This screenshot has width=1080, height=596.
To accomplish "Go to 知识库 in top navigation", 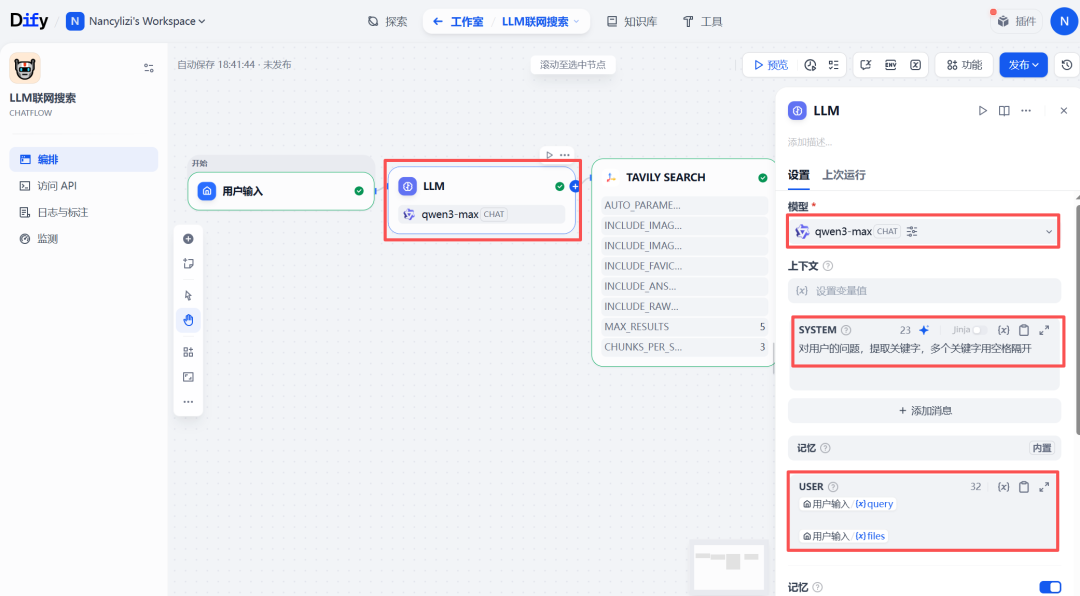I will click(x=632, y=21).
